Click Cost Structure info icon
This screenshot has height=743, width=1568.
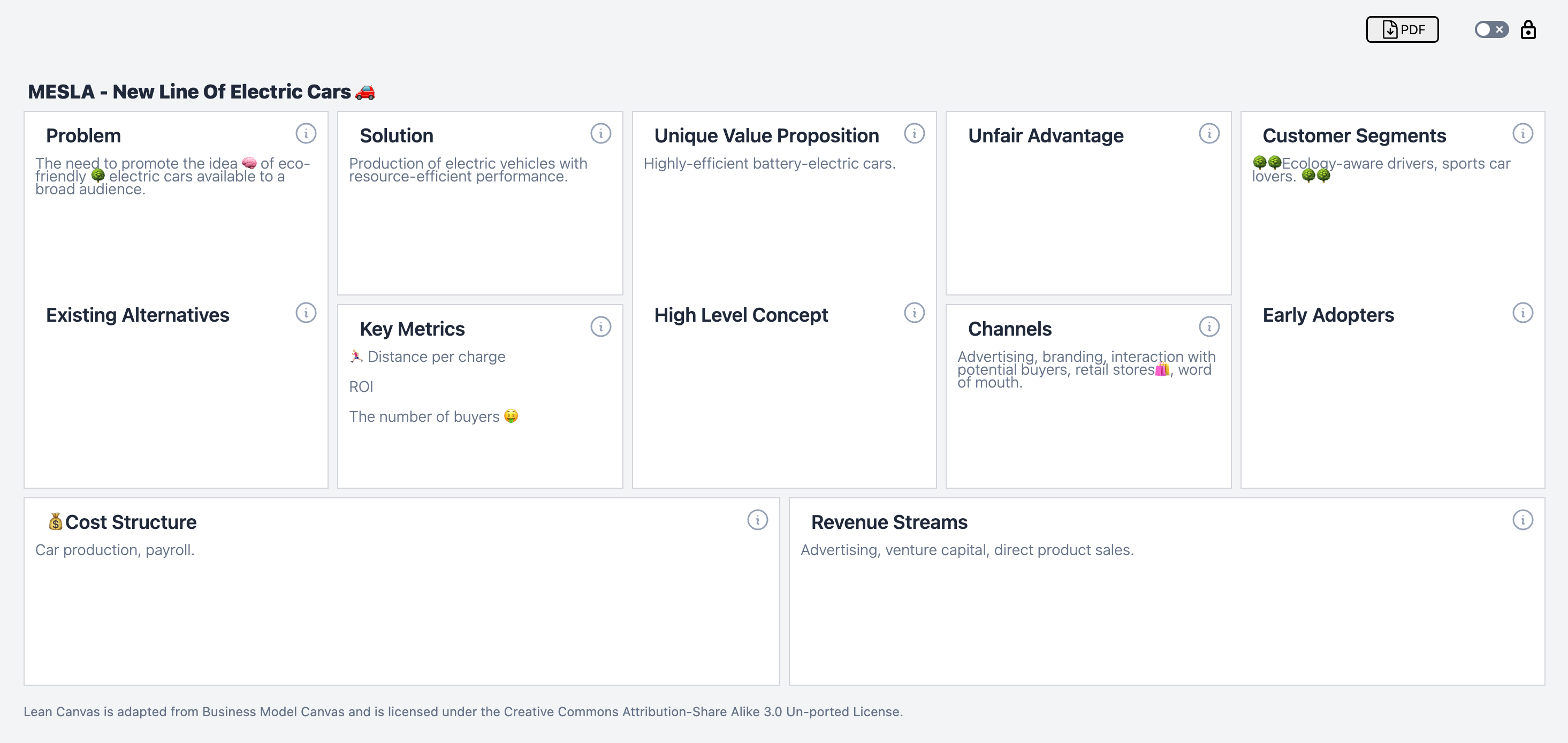(757, 520)
